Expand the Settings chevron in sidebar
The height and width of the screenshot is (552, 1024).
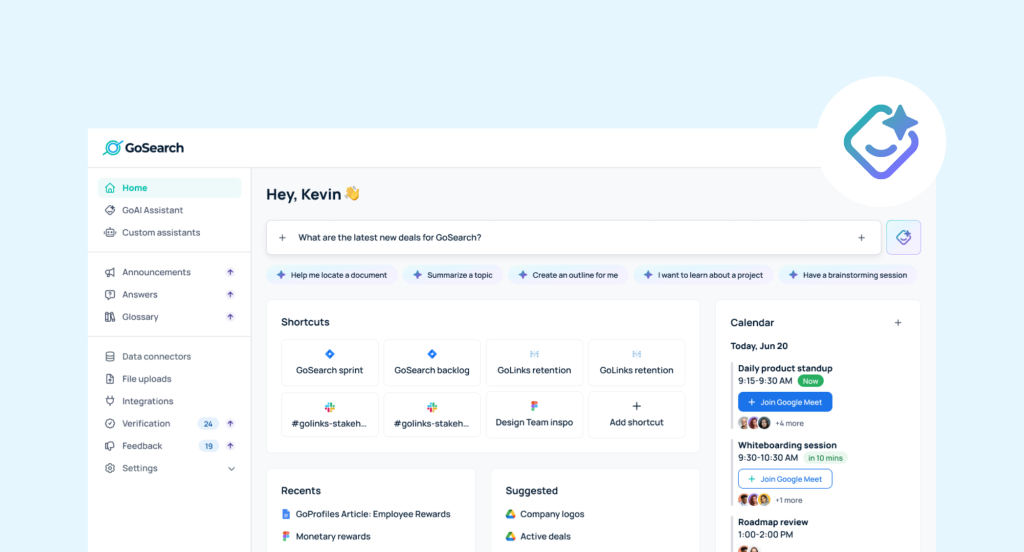[231, 468]
